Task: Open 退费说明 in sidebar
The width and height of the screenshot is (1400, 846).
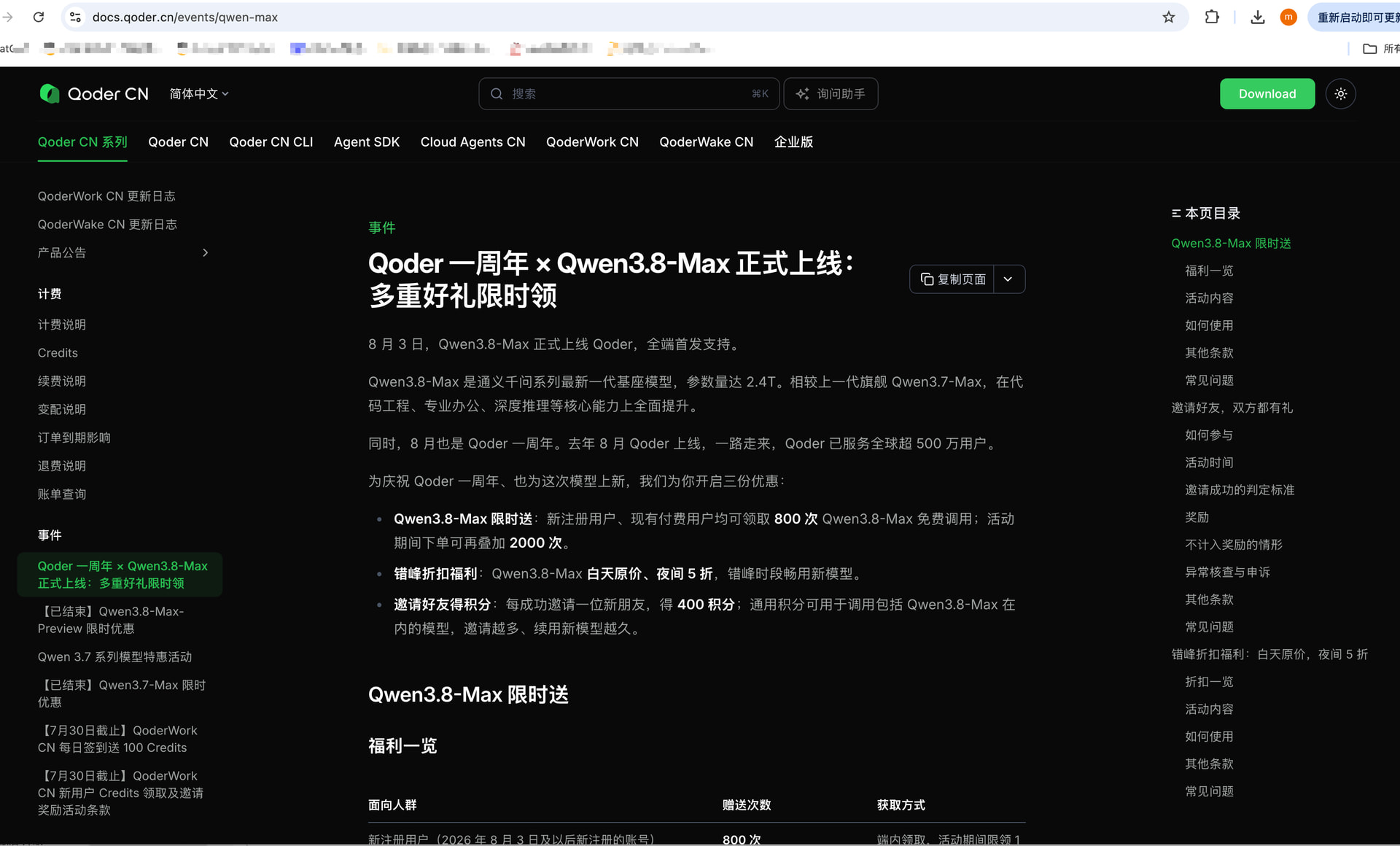Action: pos(62,466)
